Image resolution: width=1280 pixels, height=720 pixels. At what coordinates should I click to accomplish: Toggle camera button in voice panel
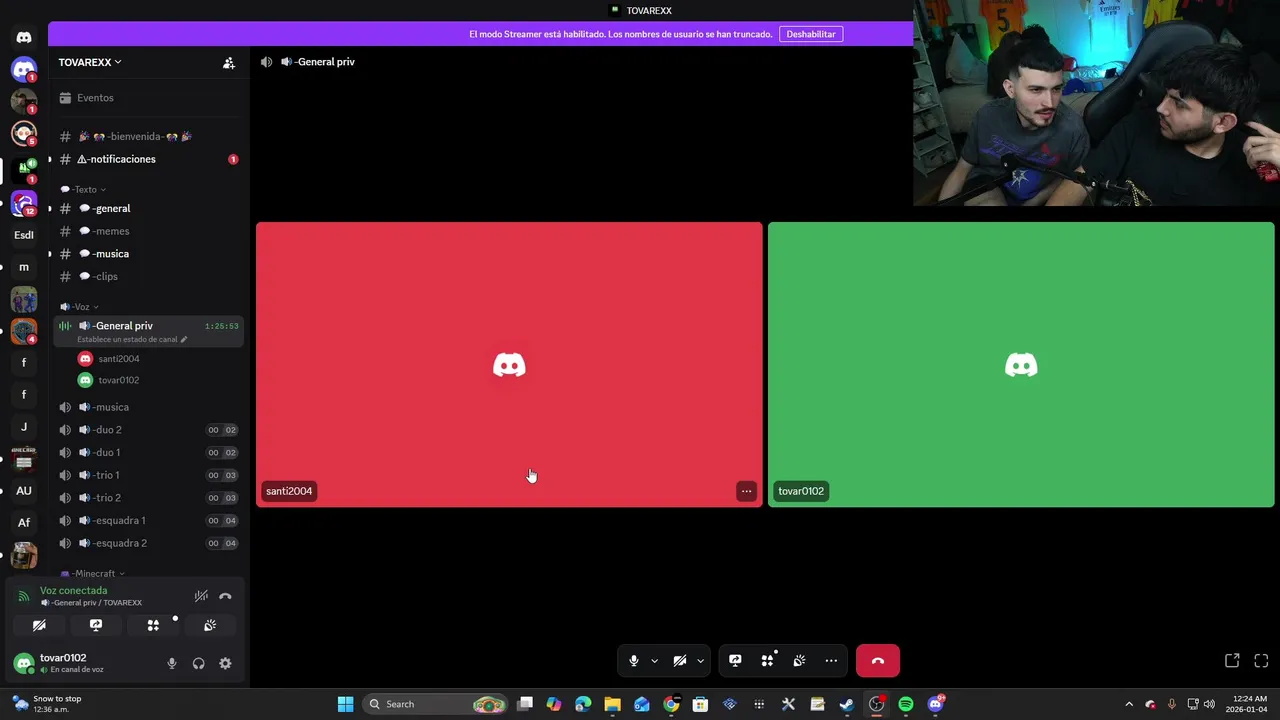[39, 625]
